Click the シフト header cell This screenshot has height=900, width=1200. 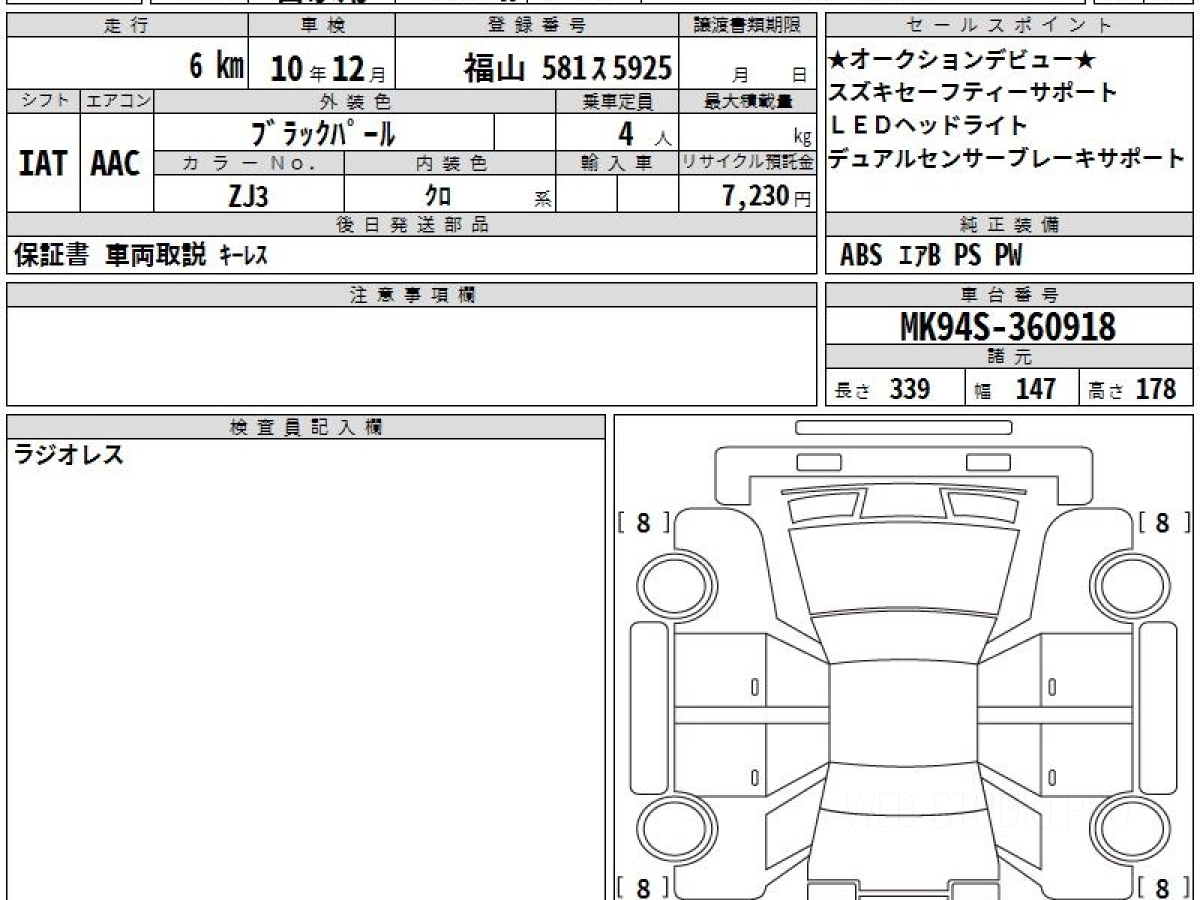click(x=44, y=101)
